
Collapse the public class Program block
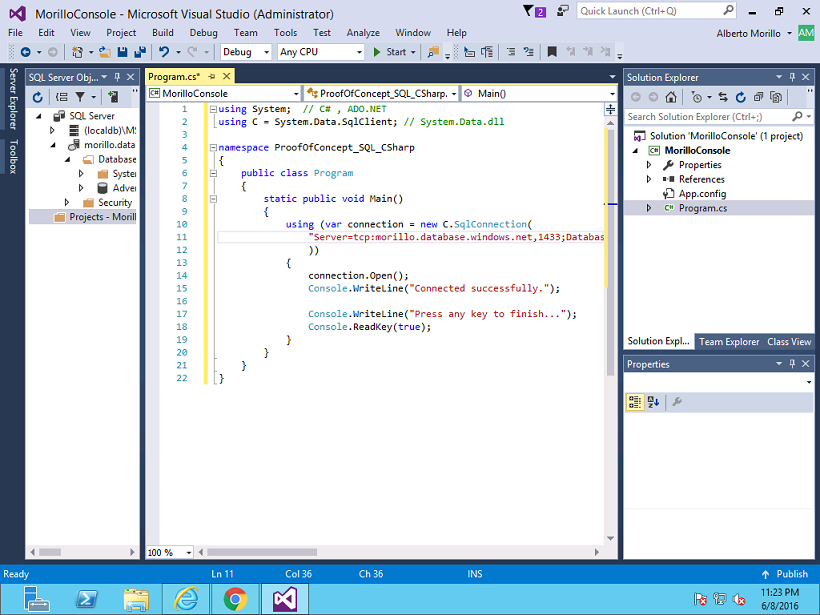(213, 174)
